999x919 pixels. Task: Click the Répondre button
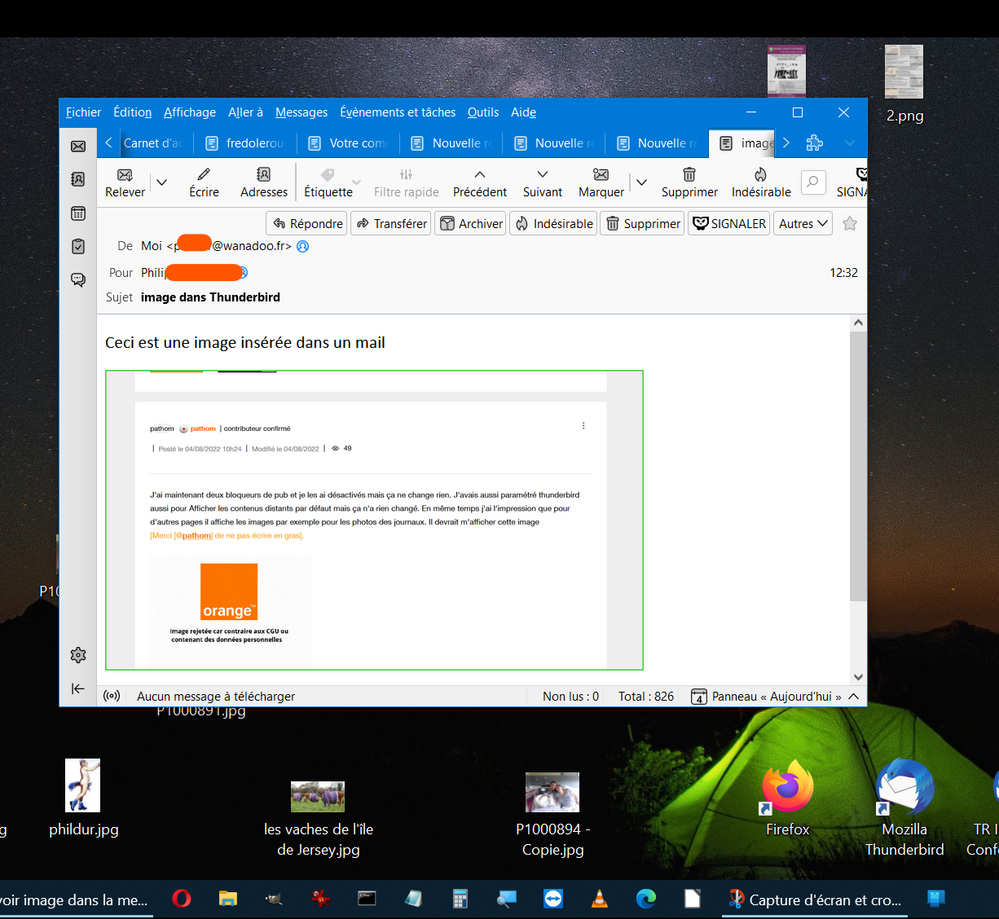tap(307, 224)
